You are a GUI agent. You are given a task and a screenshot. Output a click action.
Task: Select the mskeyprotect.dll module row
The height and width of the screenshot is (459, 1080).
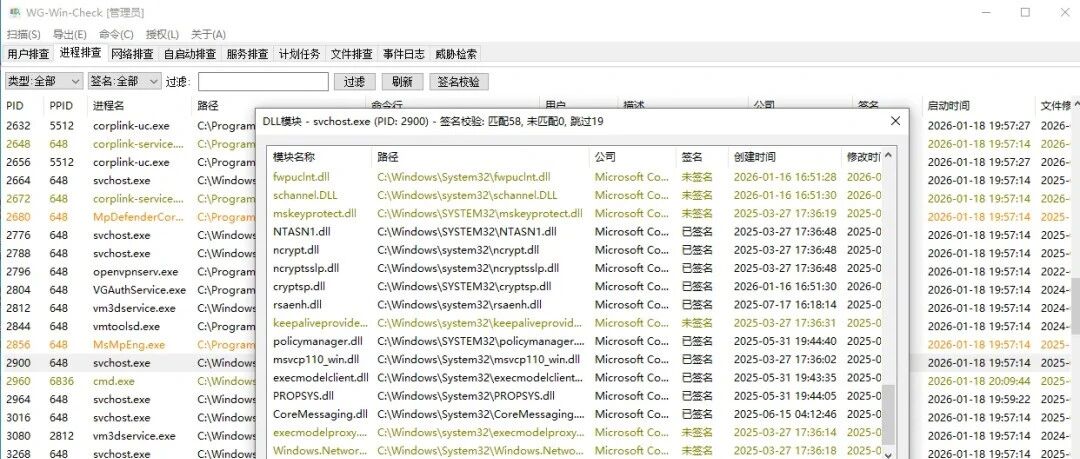[x=575, y=214]
